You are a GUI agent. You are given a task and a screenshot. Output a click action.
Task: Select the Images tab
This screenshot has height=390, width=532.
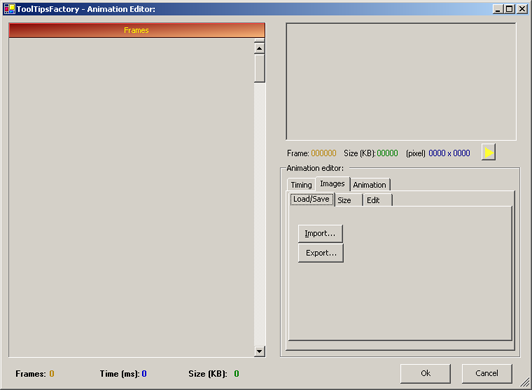pos(332,184)
